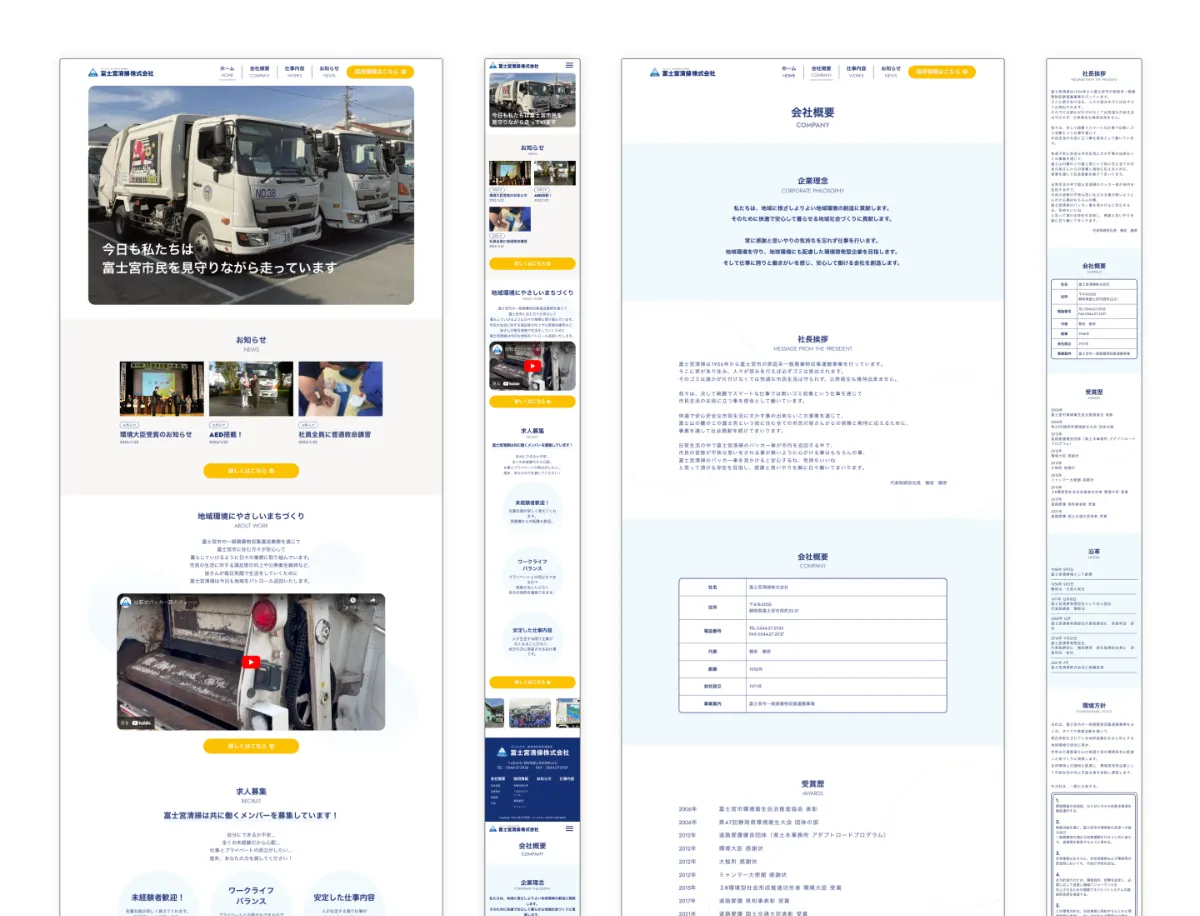Select 会社概要 COMPANY in the homepage nav
Screen dimensions: 1200x916
click(x=260, y=71)
